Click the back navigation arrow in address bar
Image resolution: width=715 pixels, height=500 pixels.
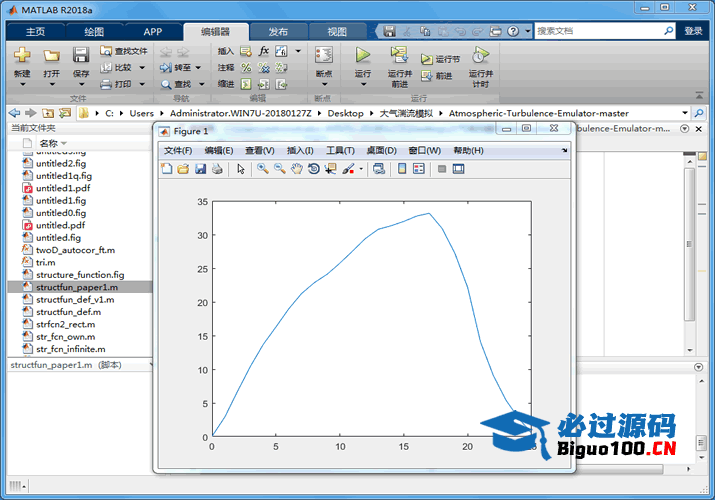coord(14,113)
